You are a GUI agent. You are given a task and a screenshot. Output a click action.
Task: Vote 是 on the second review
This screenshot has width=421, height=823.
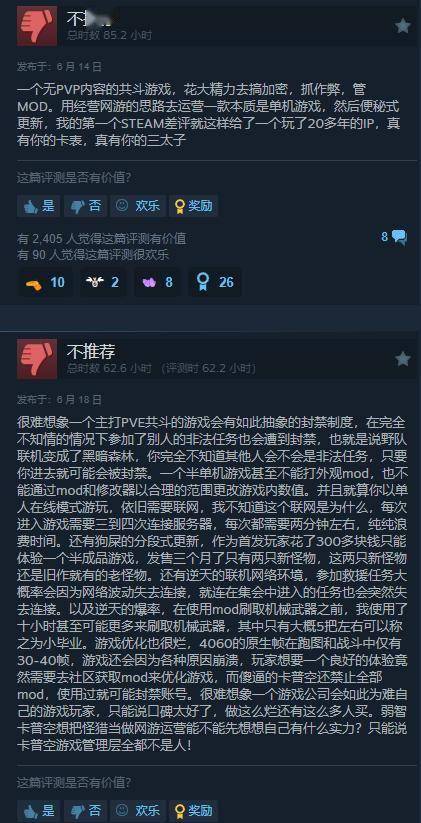tap(39, 810)
